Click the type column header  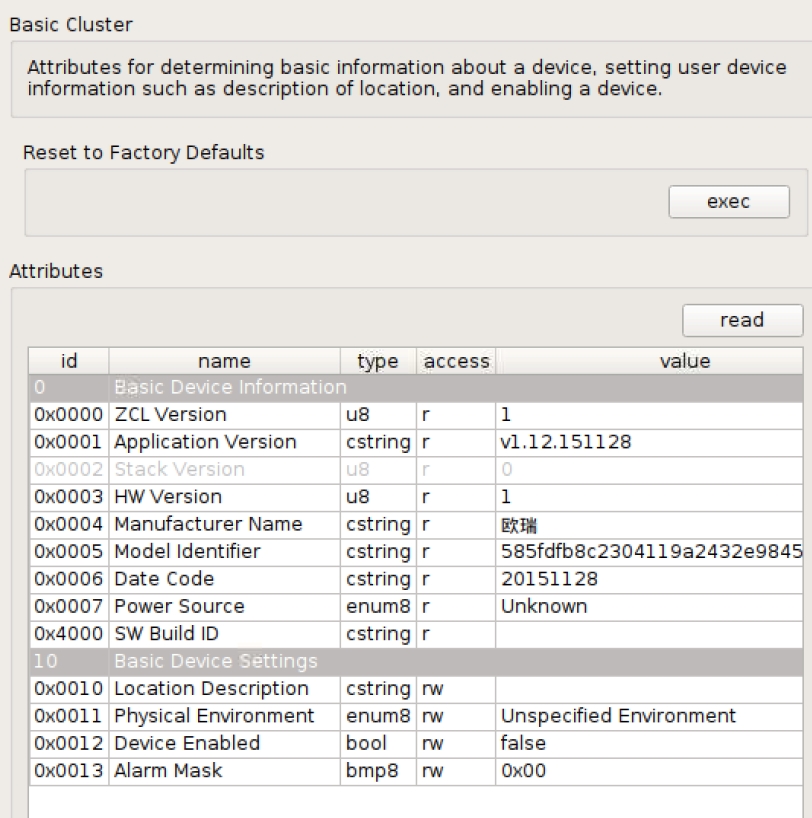(x=378, y=361)
